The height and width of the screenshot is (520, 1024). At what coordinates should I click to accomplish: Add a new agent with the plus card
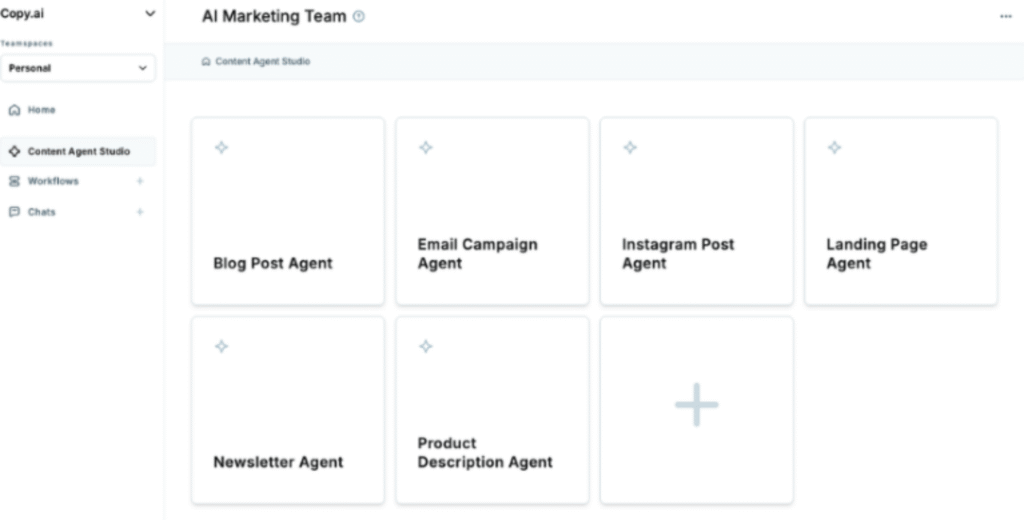click(696, 405)
